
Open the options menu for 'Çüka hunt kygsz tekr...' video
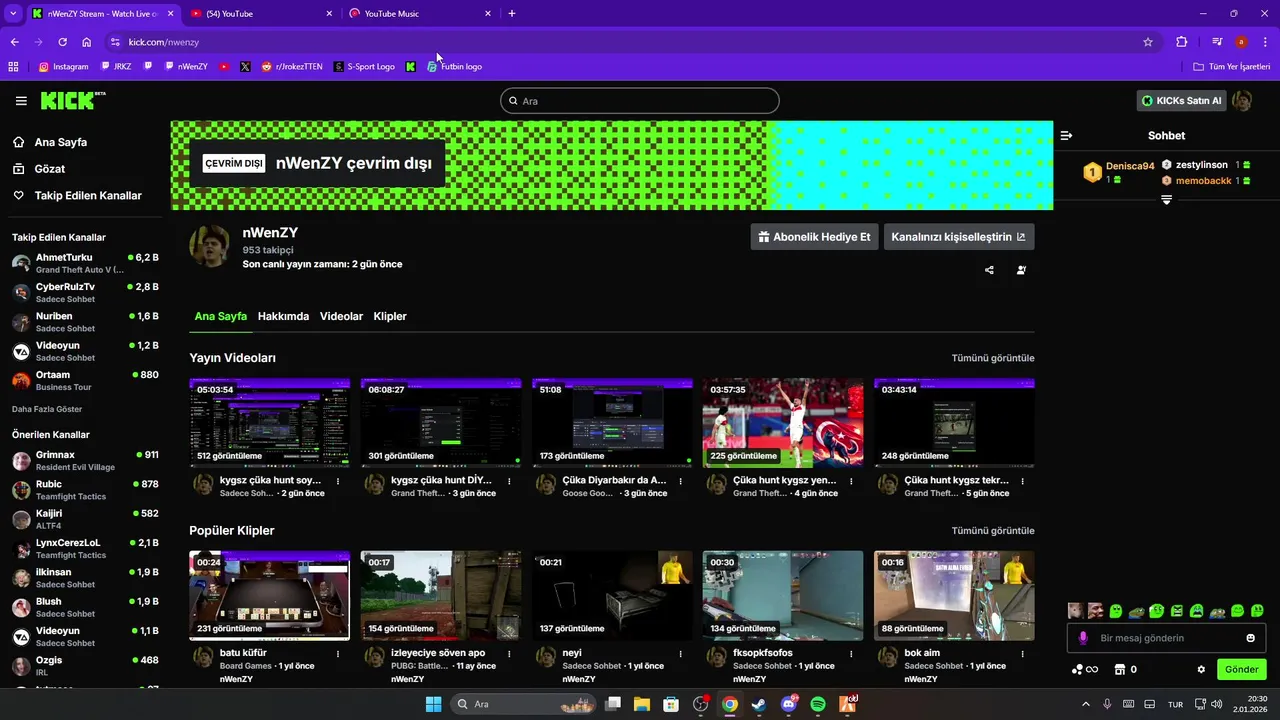1023,481
